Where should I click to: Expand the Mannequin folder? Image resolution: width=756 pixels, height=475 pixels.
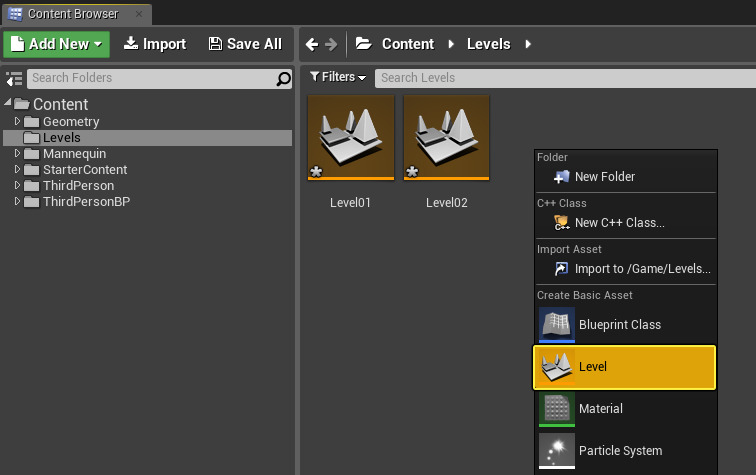click(17, 153)
